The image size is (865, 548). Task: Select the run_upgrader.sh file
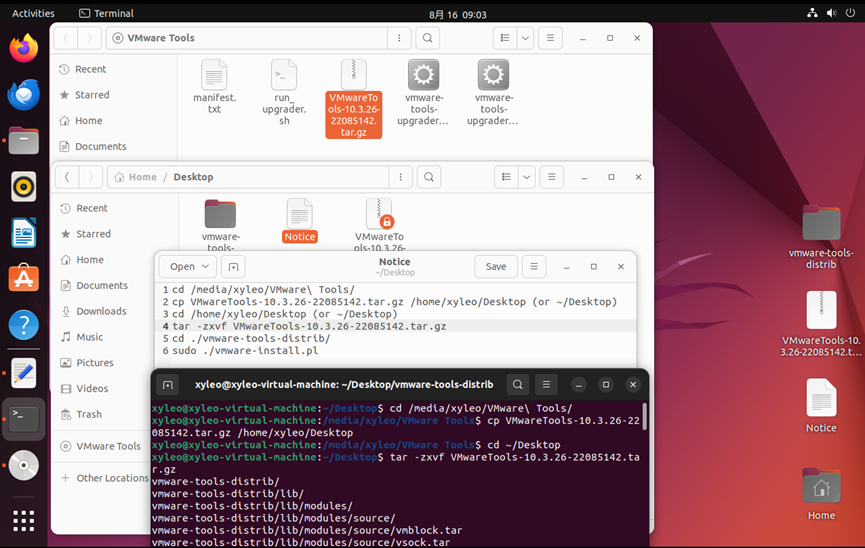coord(284,92)
